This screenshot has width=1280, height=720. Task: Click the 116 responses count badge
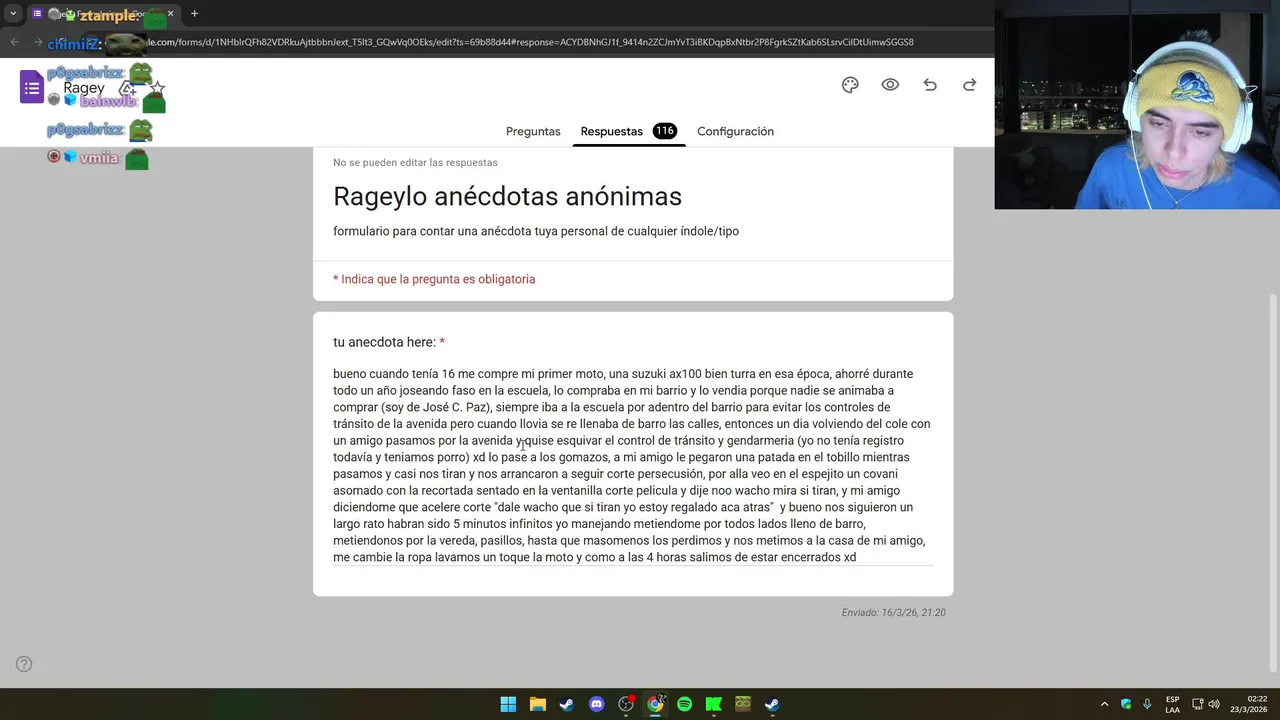click(x=665, y=131)
